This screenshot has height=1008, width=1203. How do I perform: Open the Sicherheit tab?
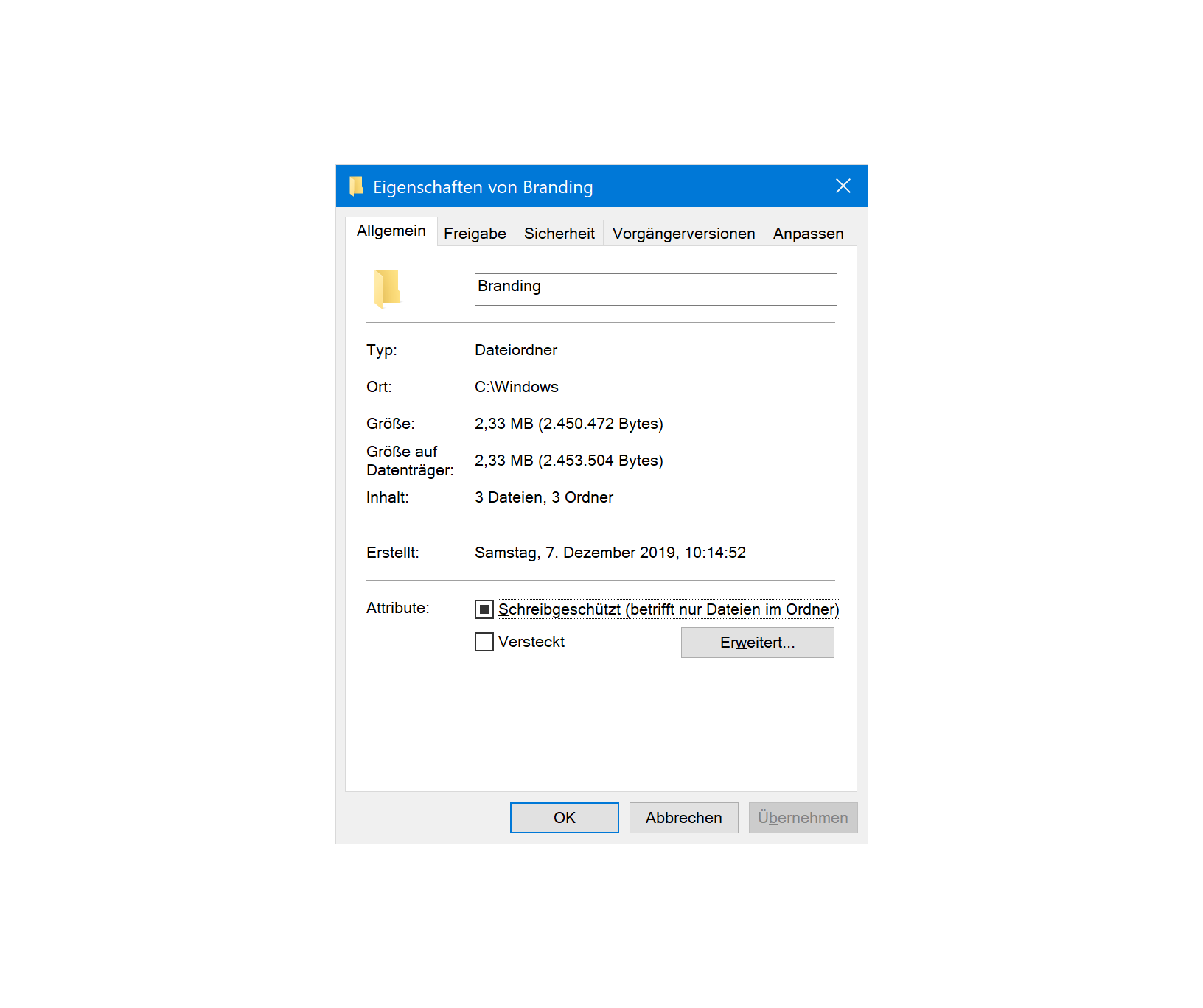tap(559, 233)
